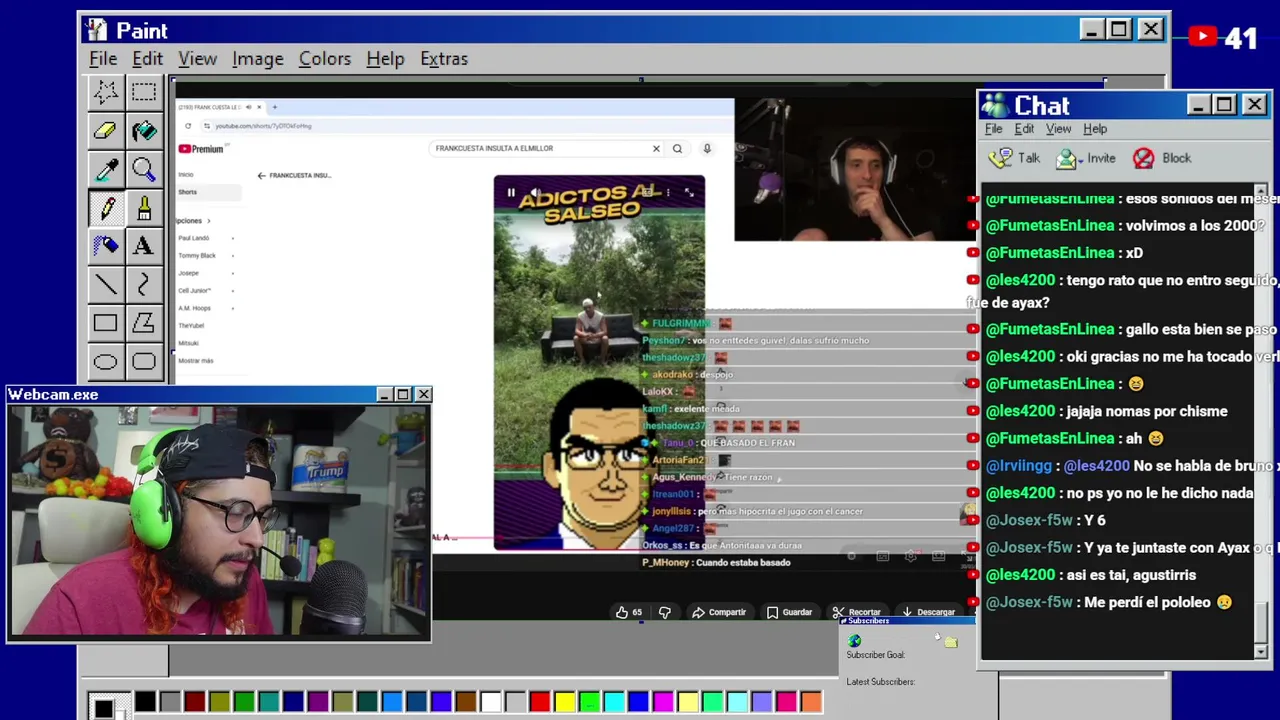1280x720 pixels.
Task: Select the Ellipse tool
Action: (x=105, y=362)
